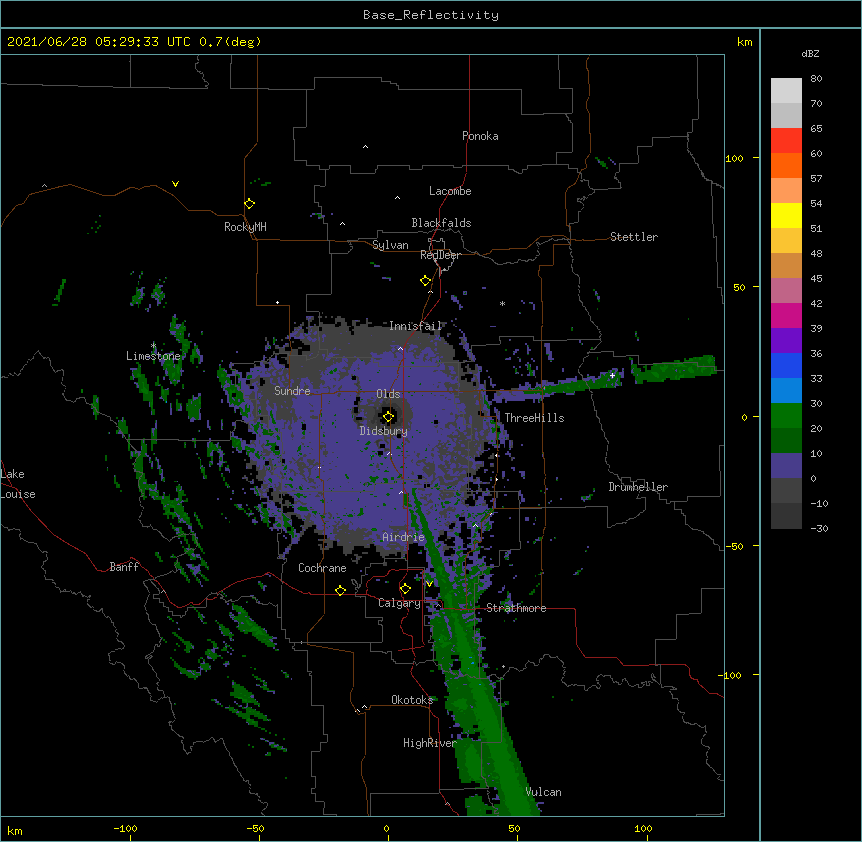Image resolution: width=862 pixels, height=842 pixels.
Task: Select the 50 tick label on the vertical axis
Action: pyautogui.click(x=739, y=287)
